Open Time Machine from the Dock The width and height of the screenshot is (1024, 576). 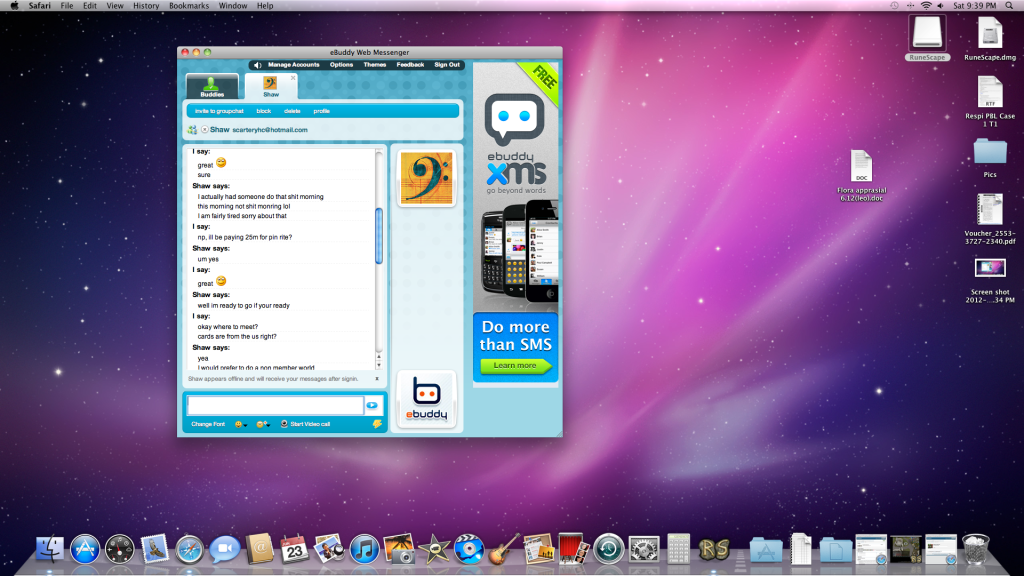609,549
